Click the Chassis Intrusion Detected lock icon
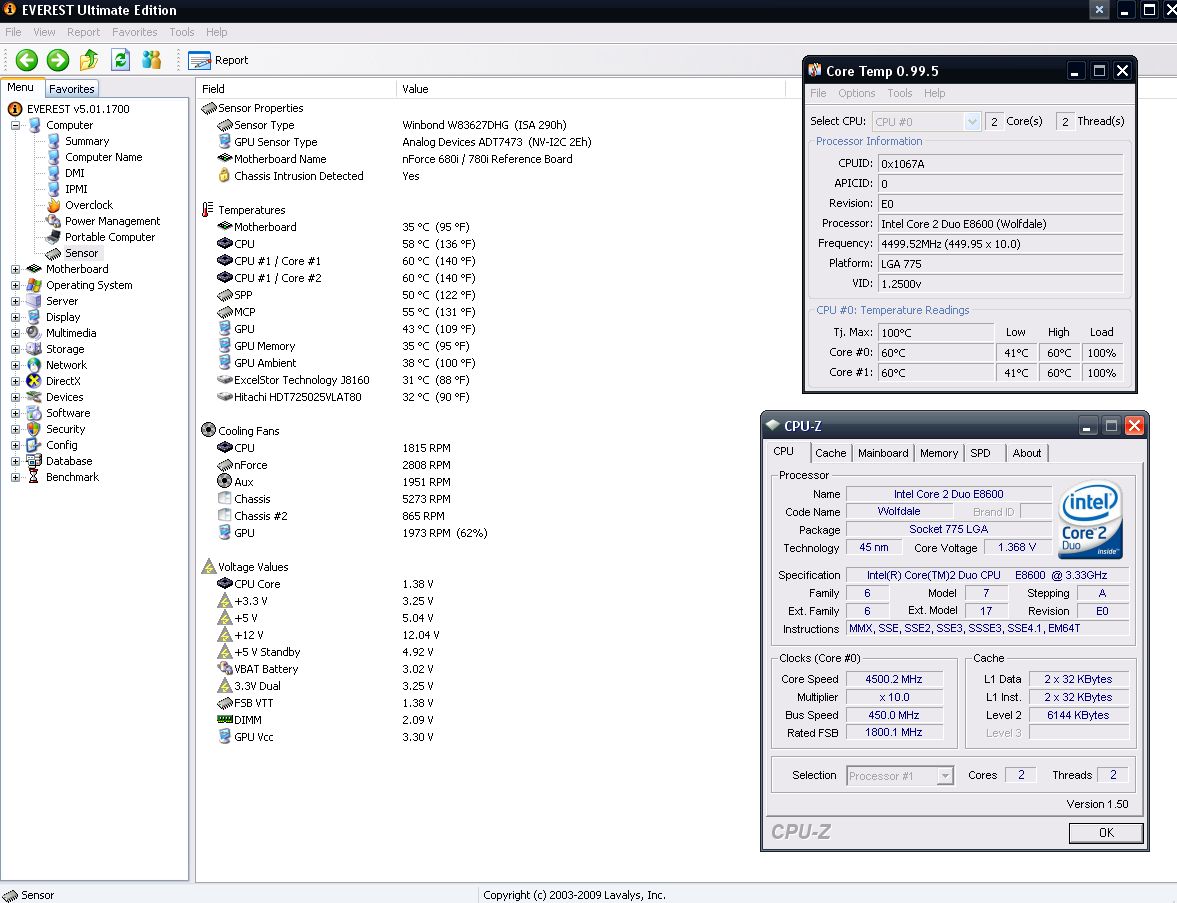The width and height of the screenshot is (1177, 903). [x=224, y=175]
